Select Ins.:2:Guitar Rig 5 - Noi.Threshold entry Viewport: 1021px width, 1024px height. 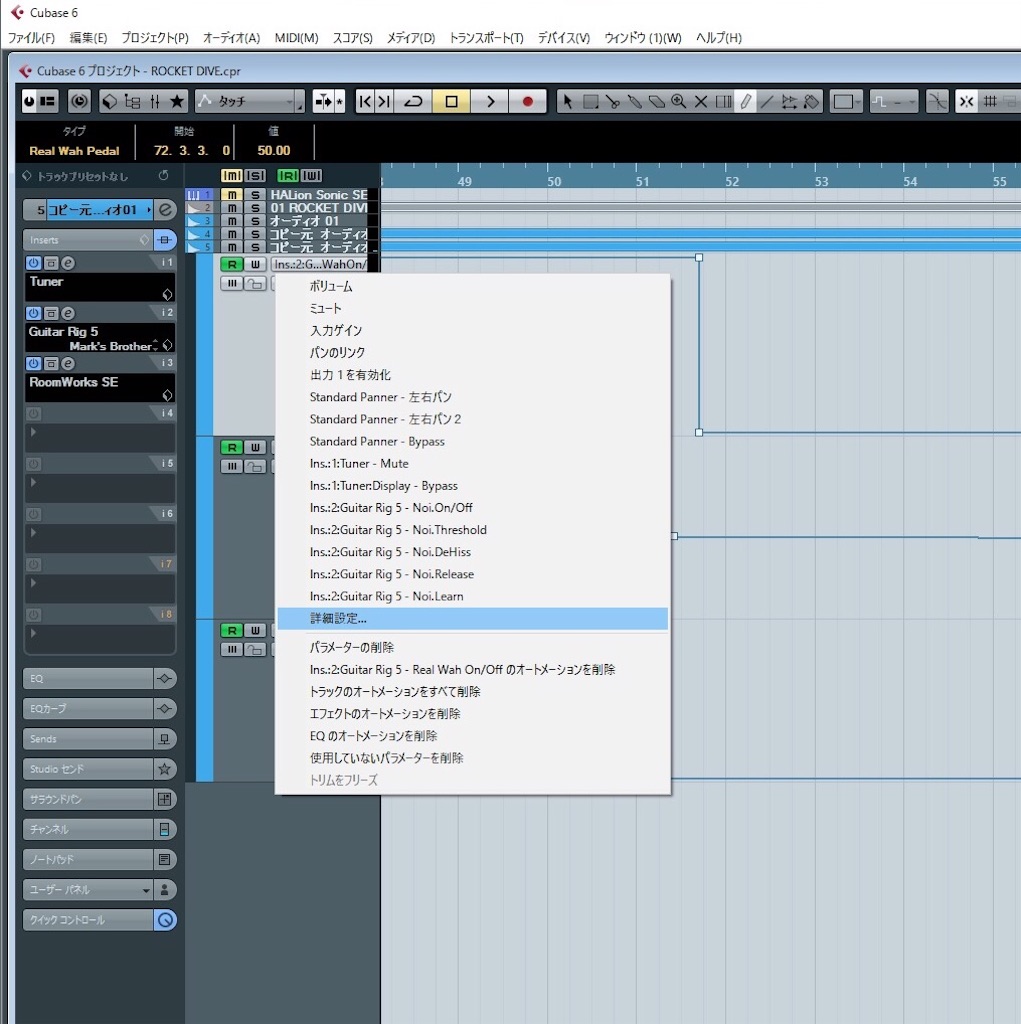[x=472, y=530]
